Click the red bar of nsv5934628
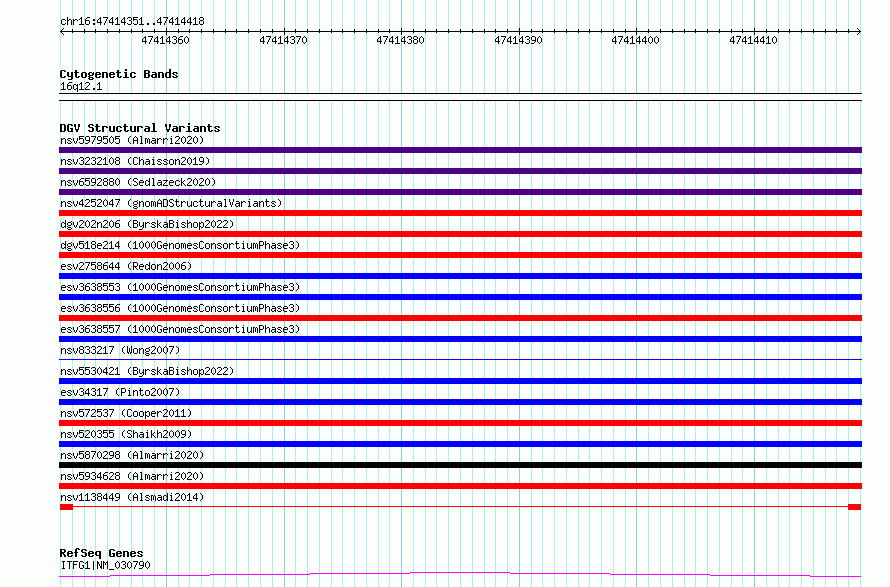Viewport: 890px width, 587px height. click(x=460, y=486)
